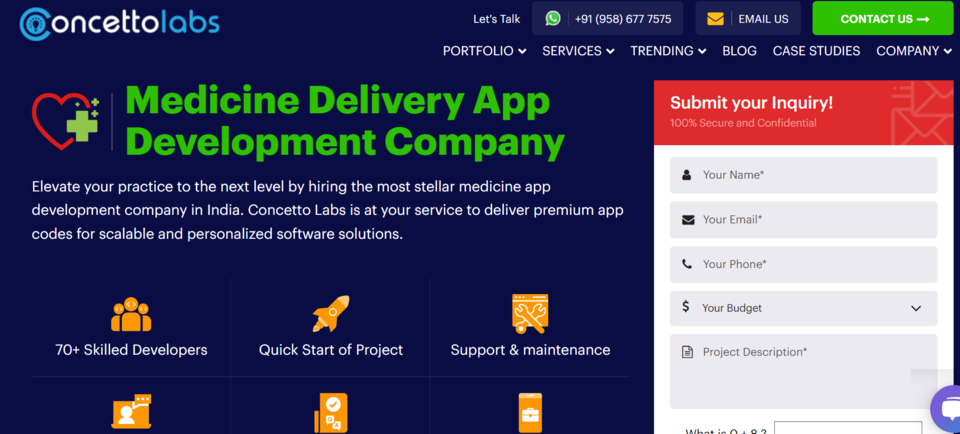This screenshot has width=960, height=434.
Task: Click the Support & maintenance wrench icon
Action: coord(530,314)
